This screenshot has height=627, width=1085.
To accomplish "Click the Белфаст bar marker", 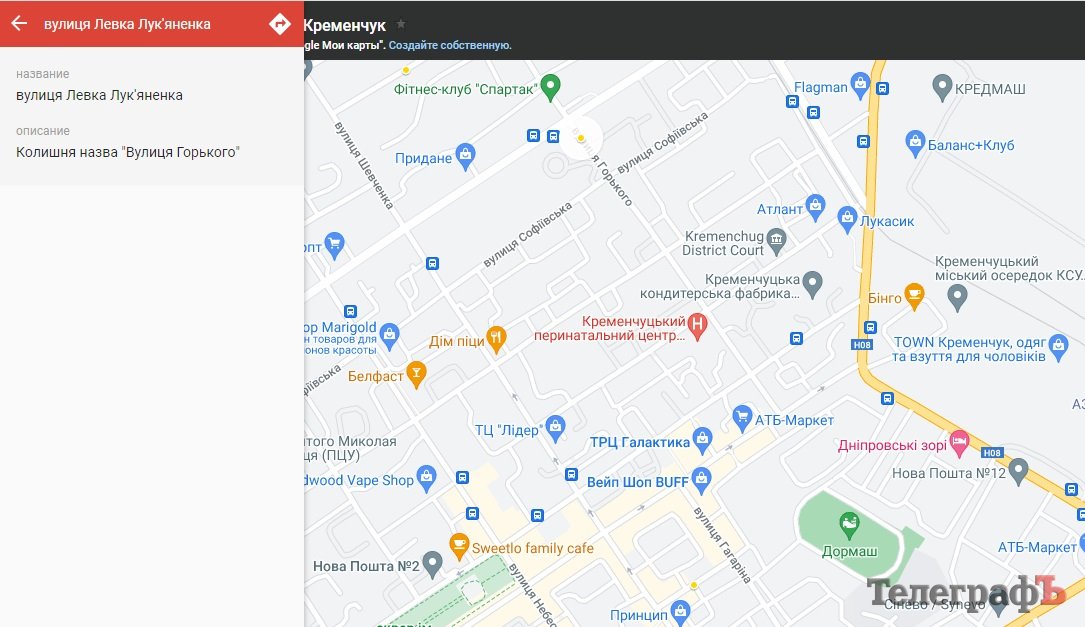I will click(x=416, y=374).
